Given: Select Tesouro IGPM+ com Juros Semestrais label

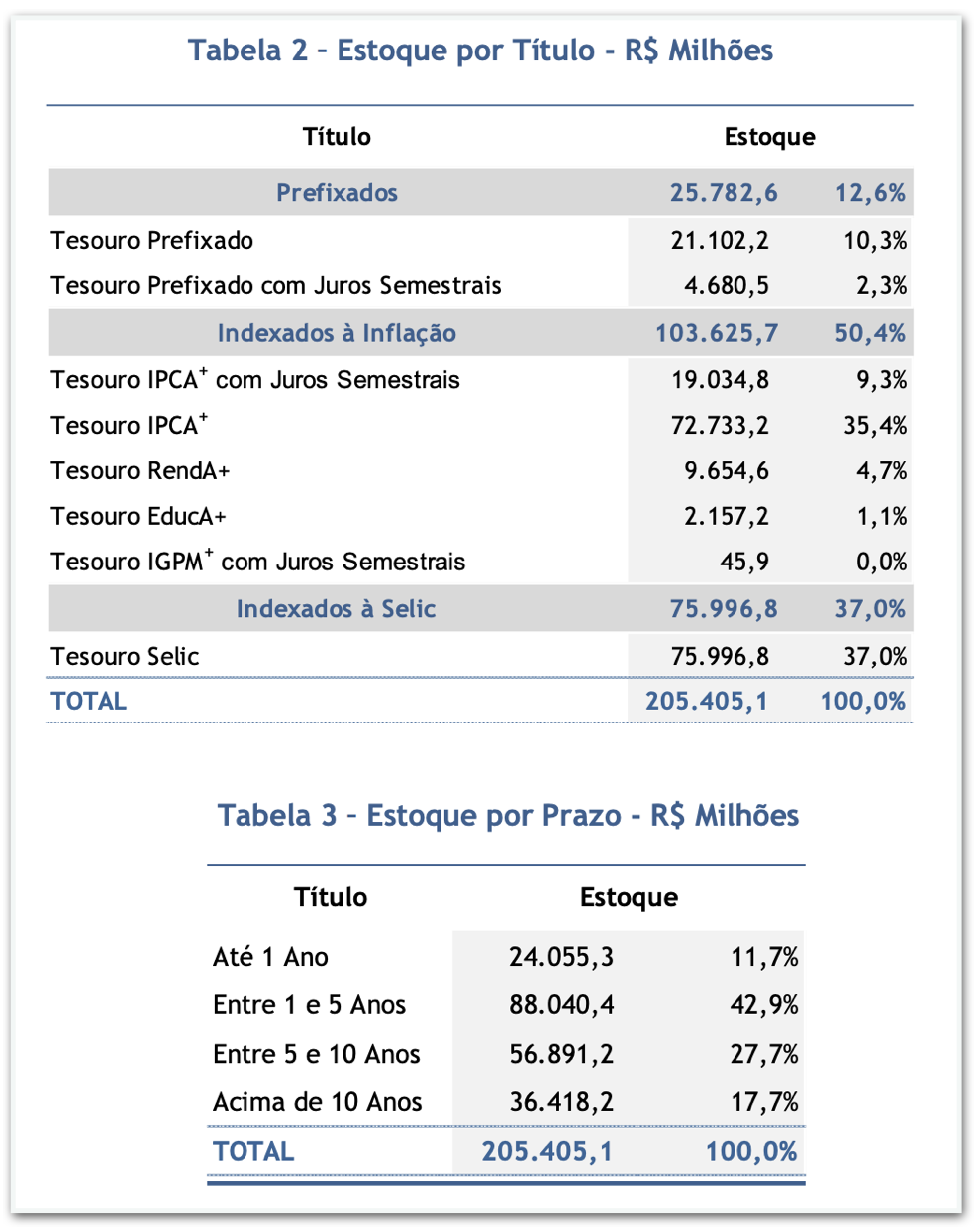Looking at the screenshot, I should pos(258,563).
